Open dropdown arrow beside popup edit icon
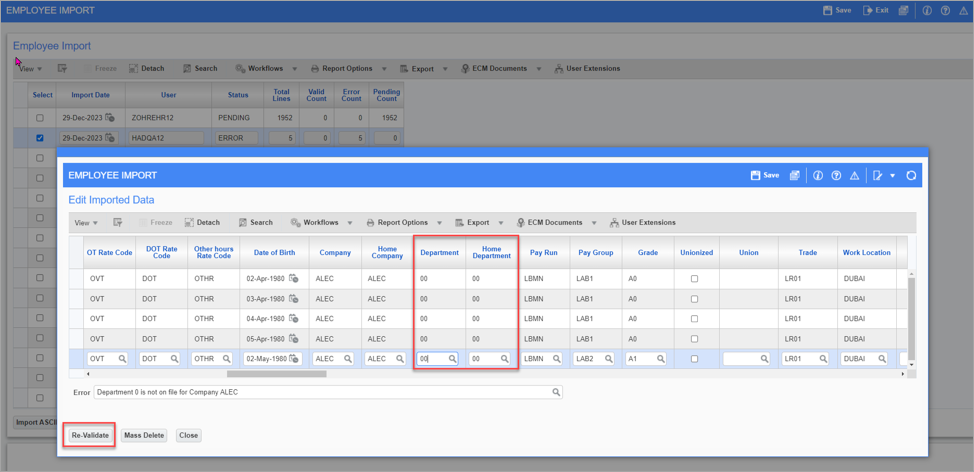The height and width of the screenshot is (472, 974). pyautogui.click(x=893, y=176)
